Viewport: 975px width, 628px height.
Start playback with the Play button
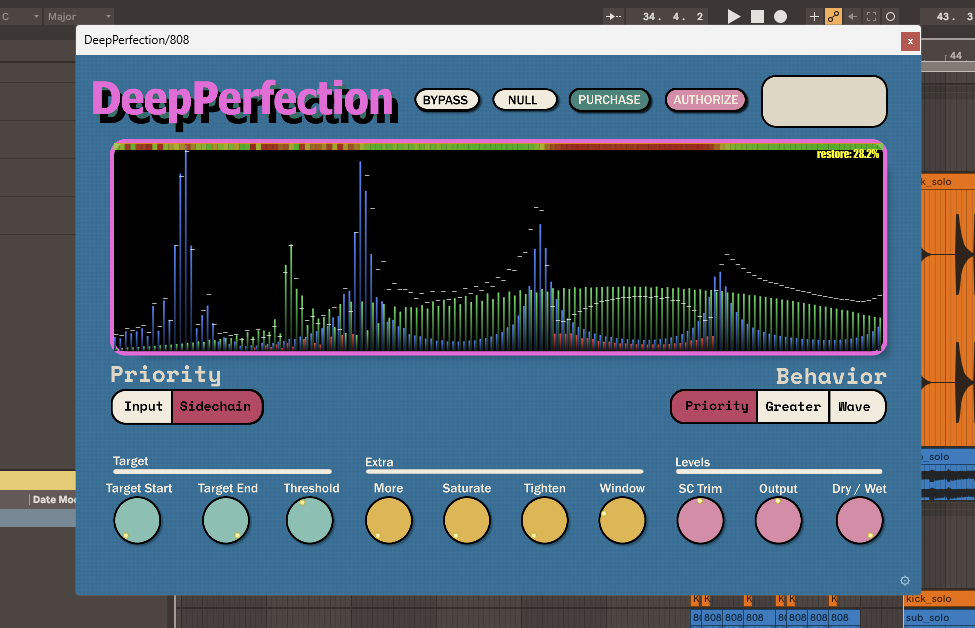click(x=734, y=16)
